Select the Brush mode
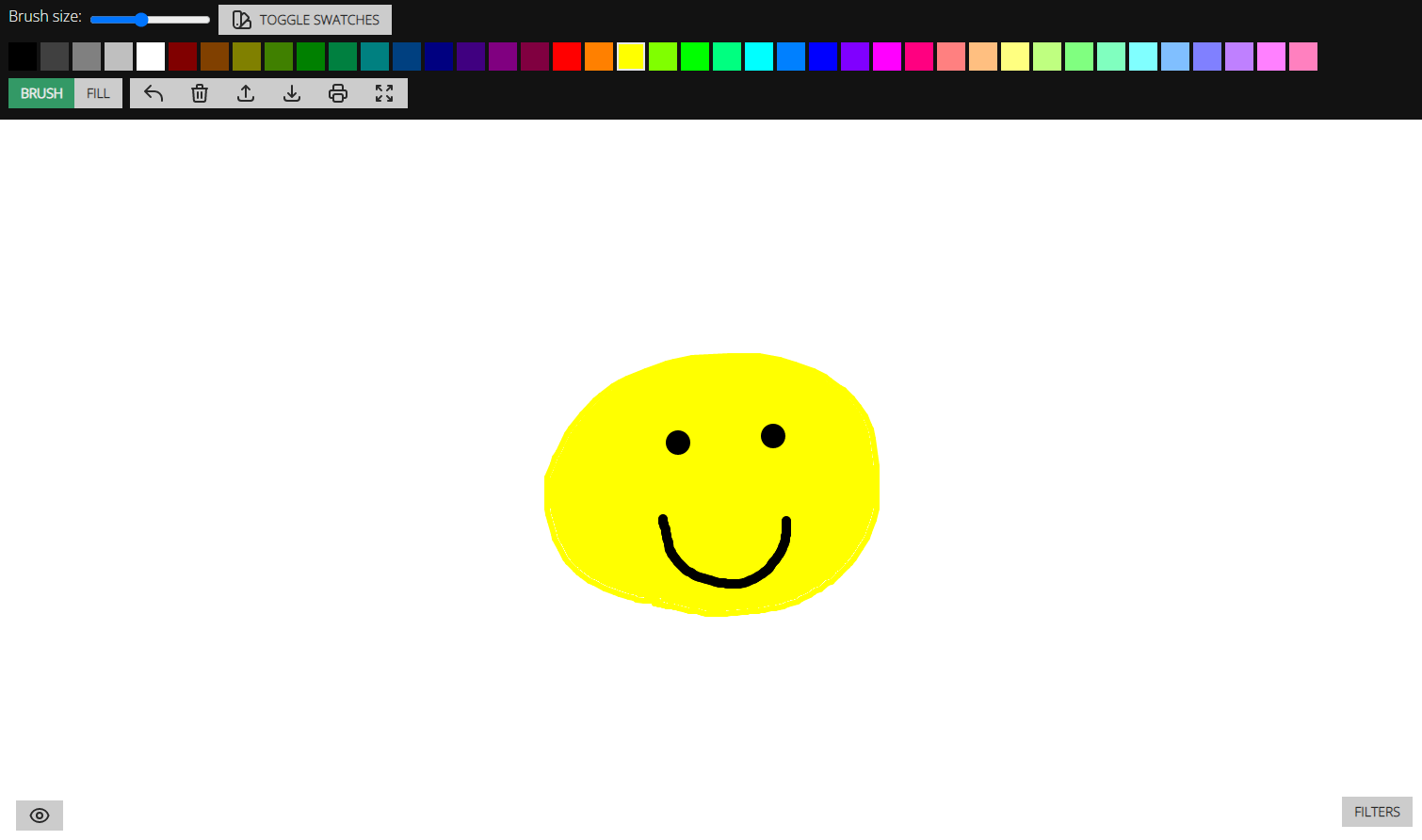Viewport: 1422px width, 840px height. pos(40,92)
